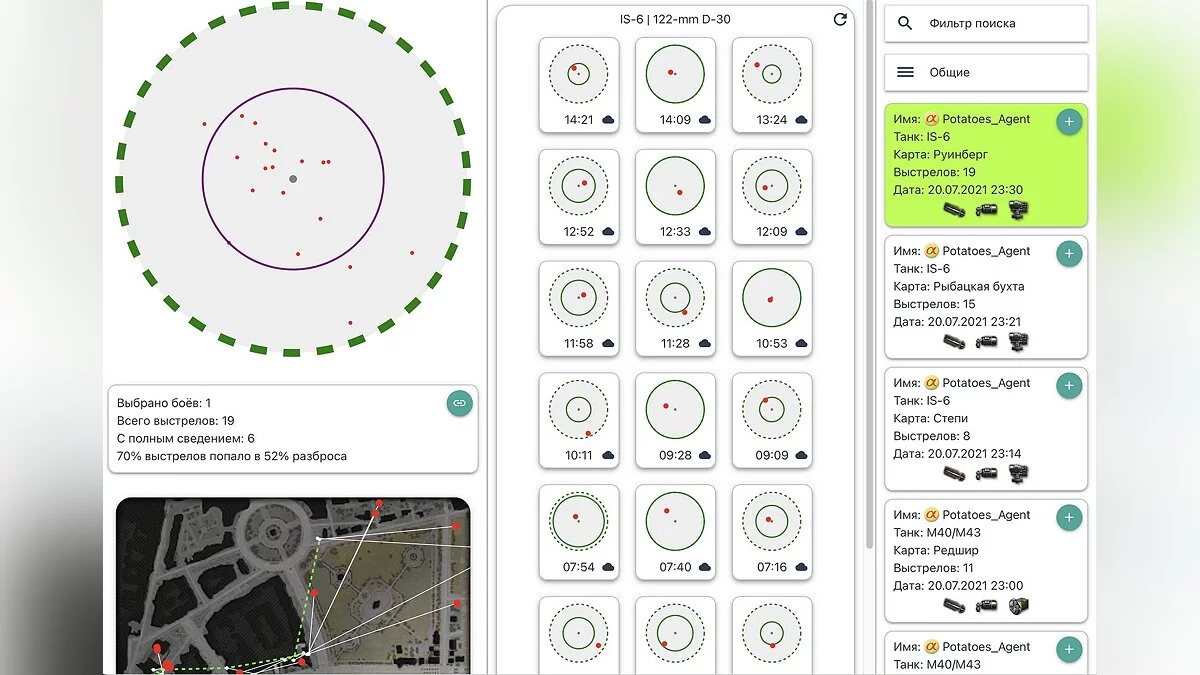Add the Рыбацкая бухта battle with plus button
Screen dimensions: 1200x675
(1069, 254)
